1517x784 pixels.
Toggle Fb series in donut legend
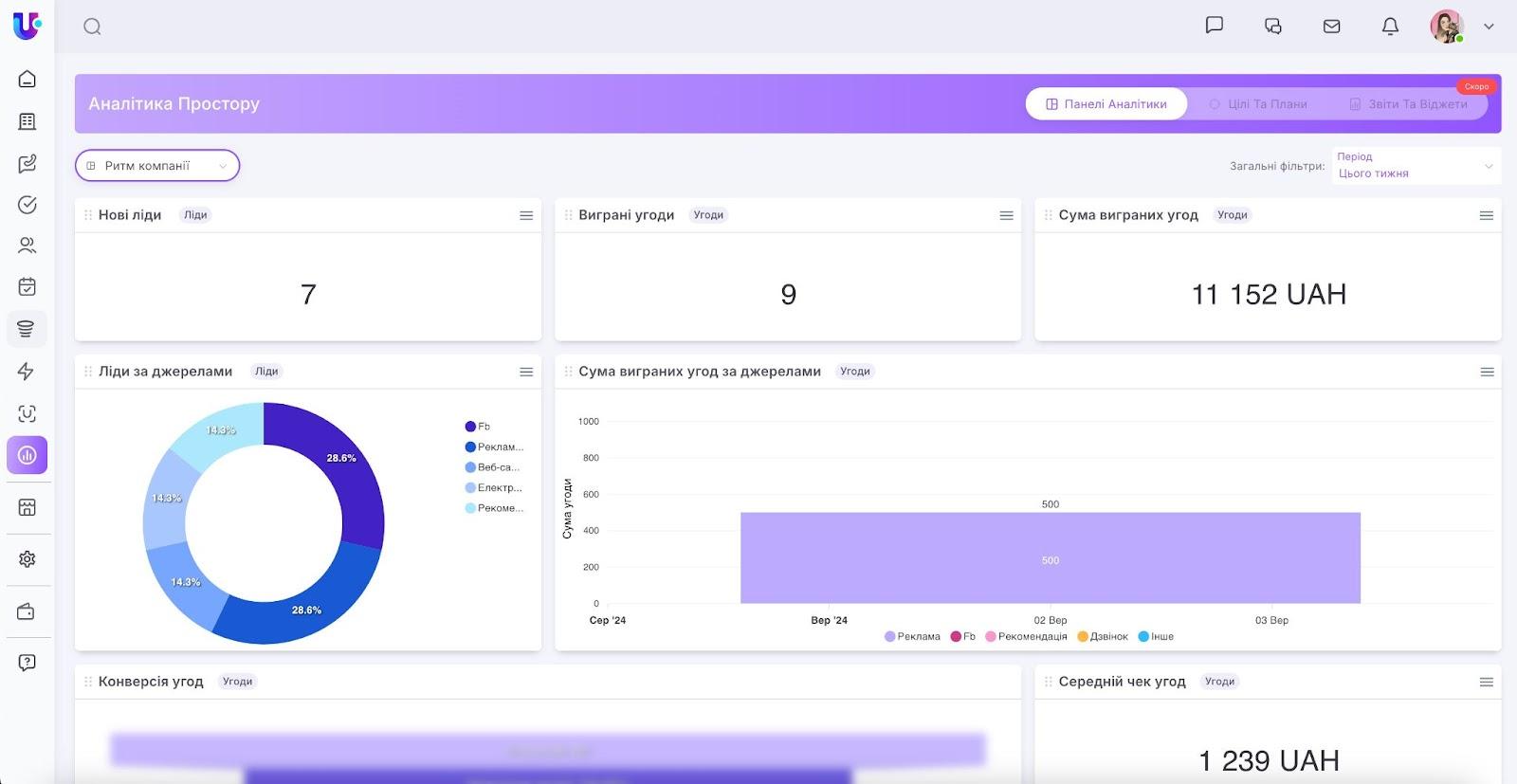click(478, 427)
